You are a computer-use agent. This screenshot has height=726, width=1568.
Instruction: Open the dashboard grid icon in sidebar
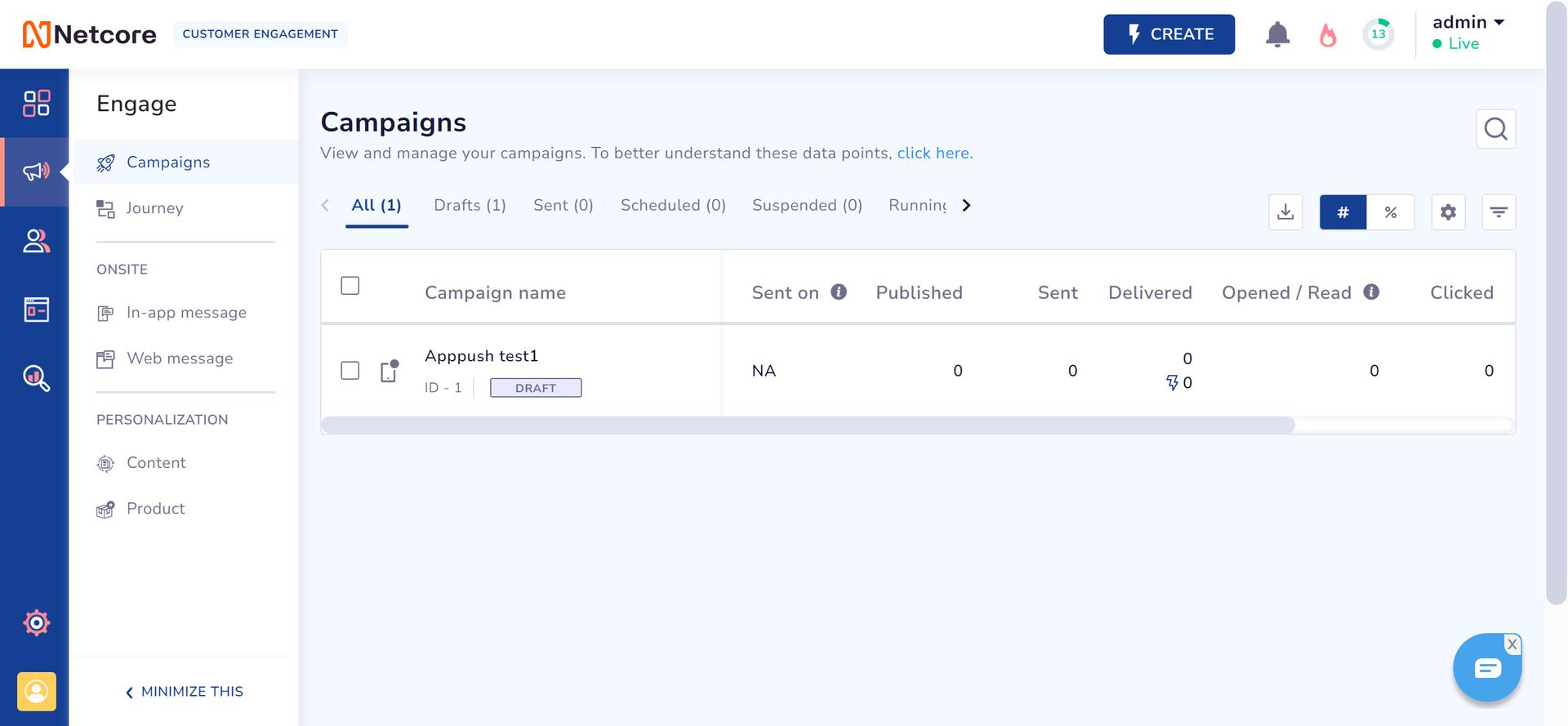pos(36,103)
